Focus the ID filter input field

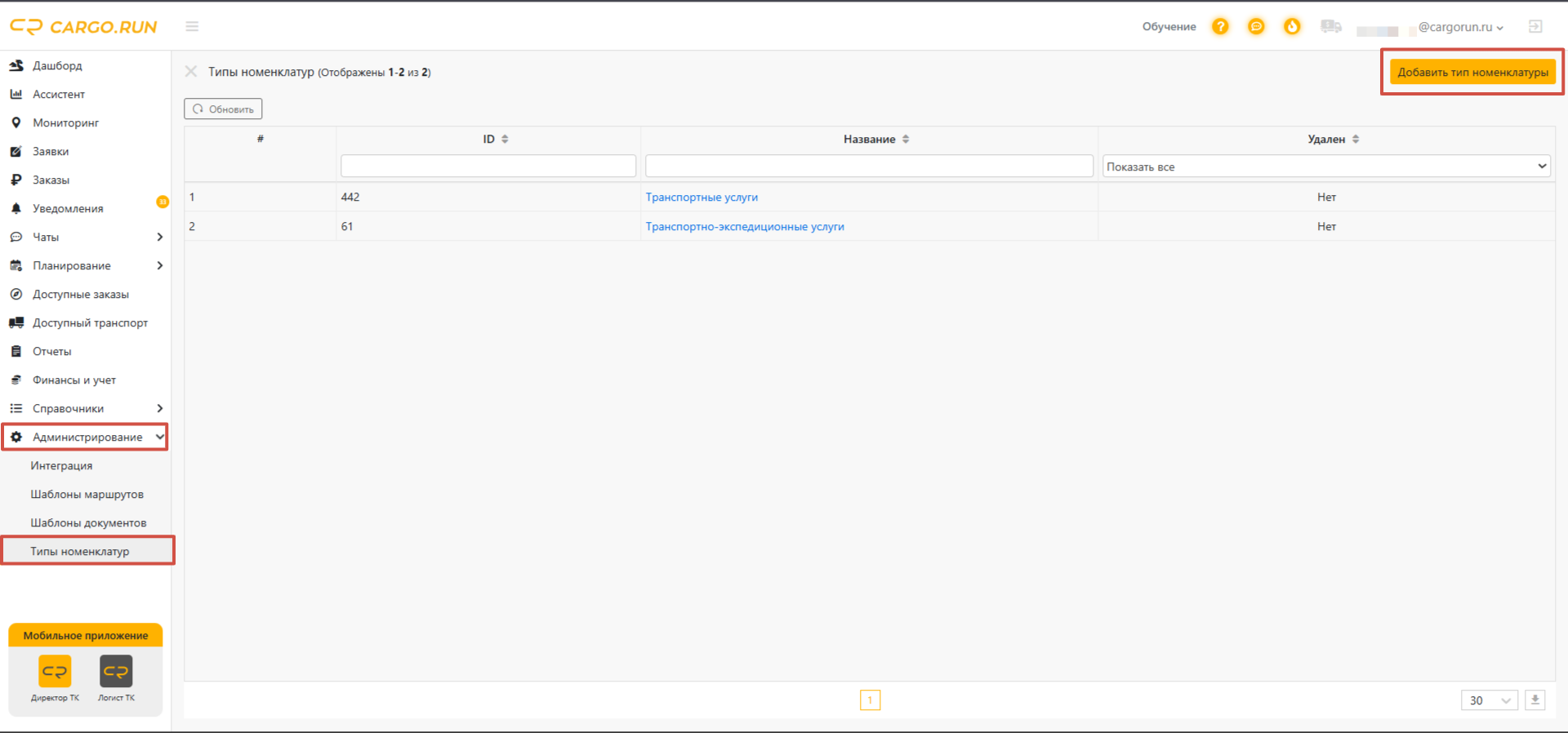click(488, 166)
